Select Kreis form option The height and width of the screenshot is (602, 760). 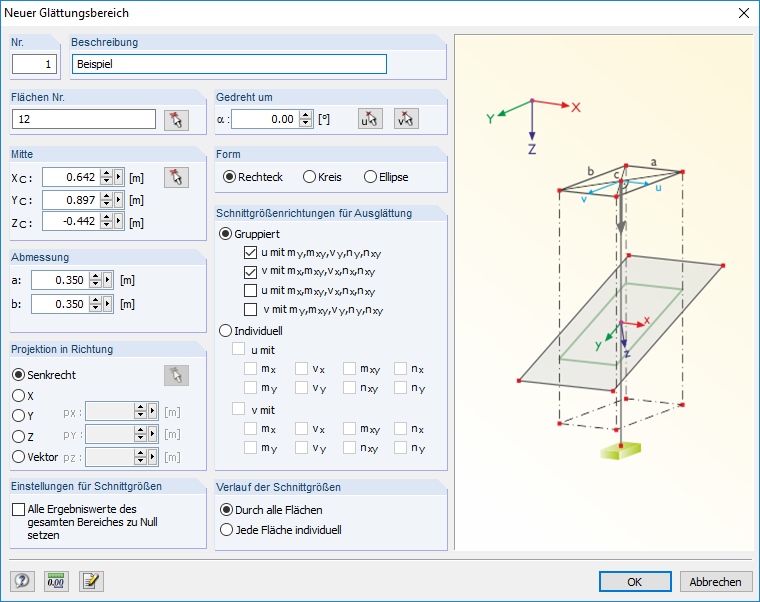coord(322,177)
